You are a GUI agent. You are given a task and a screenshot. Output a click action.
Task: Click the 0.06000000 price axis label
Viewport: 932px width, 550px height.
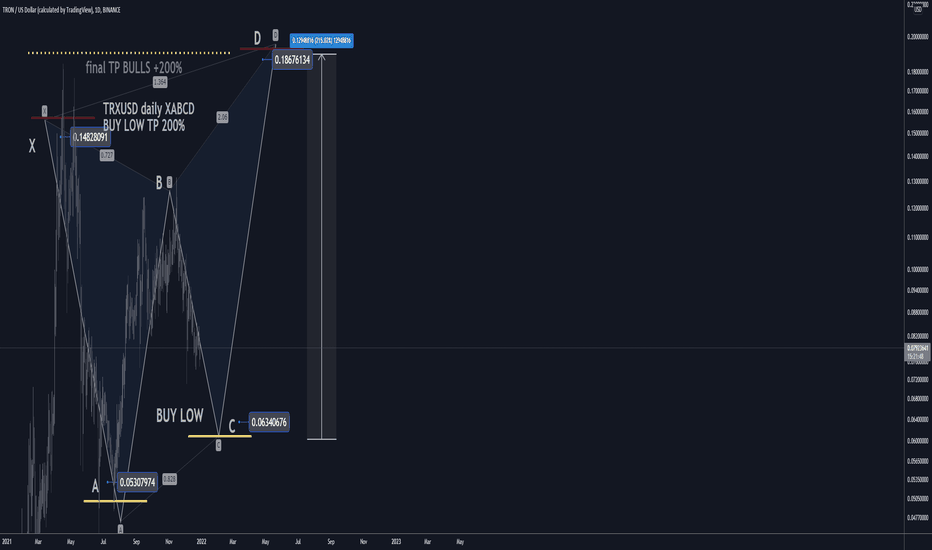tap(918, 441)
